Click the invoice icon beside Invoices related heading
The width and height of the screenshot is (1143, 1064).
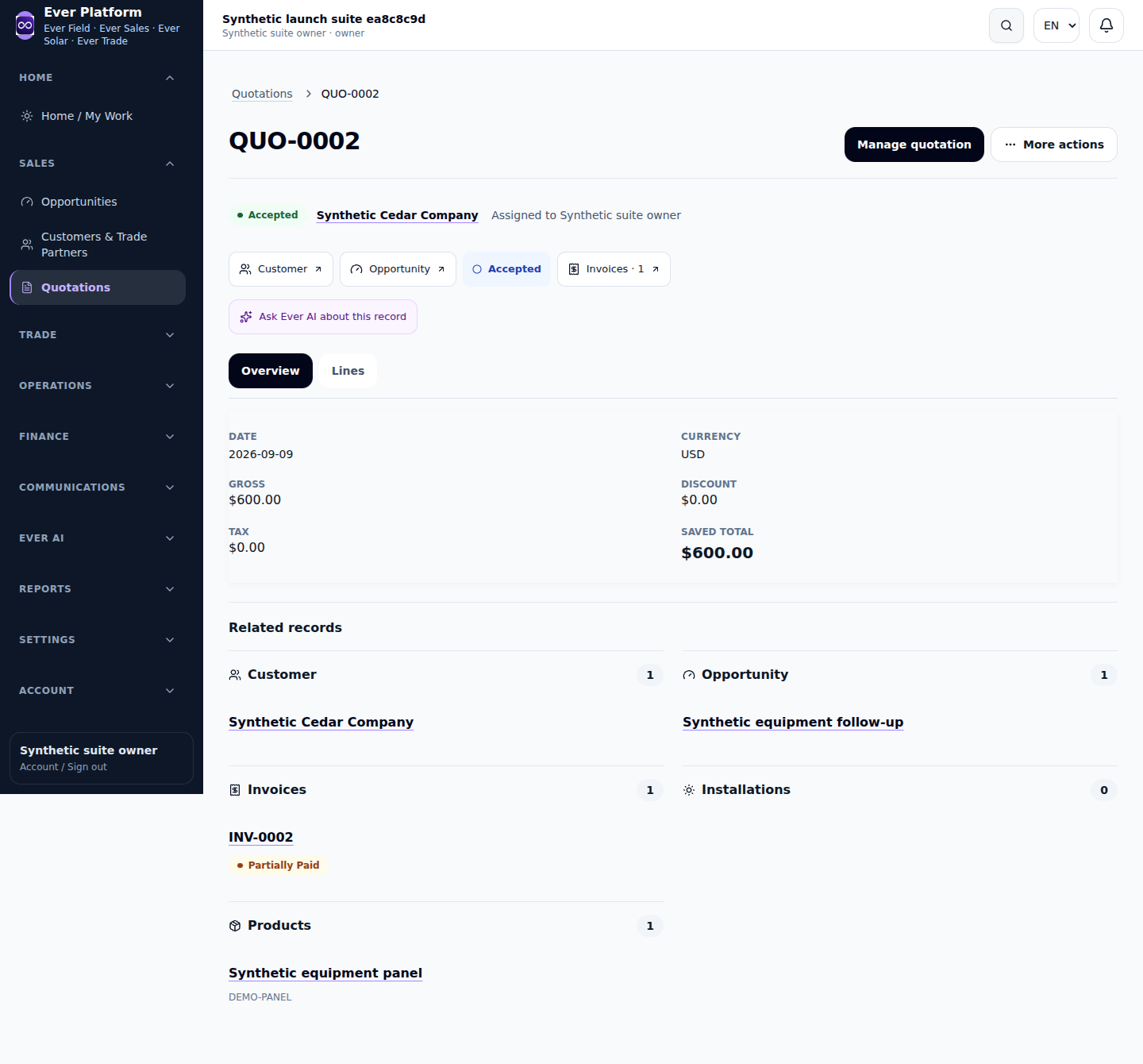tap(235, 790)
